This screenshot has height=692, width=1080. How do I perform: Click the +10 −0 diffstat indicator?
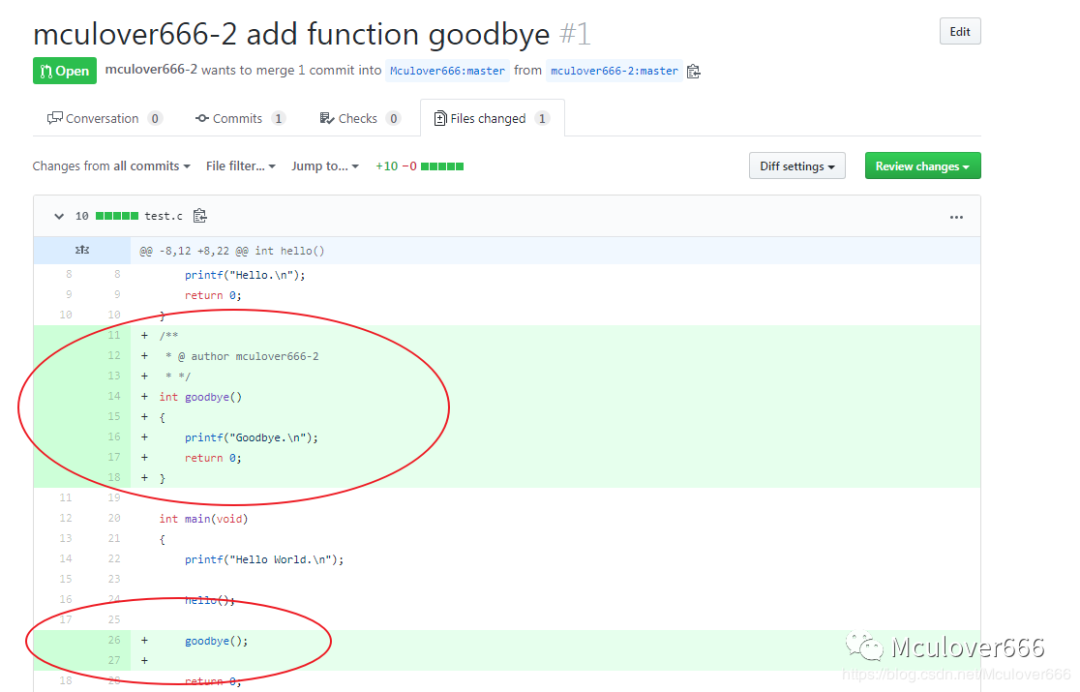(419, 166)
